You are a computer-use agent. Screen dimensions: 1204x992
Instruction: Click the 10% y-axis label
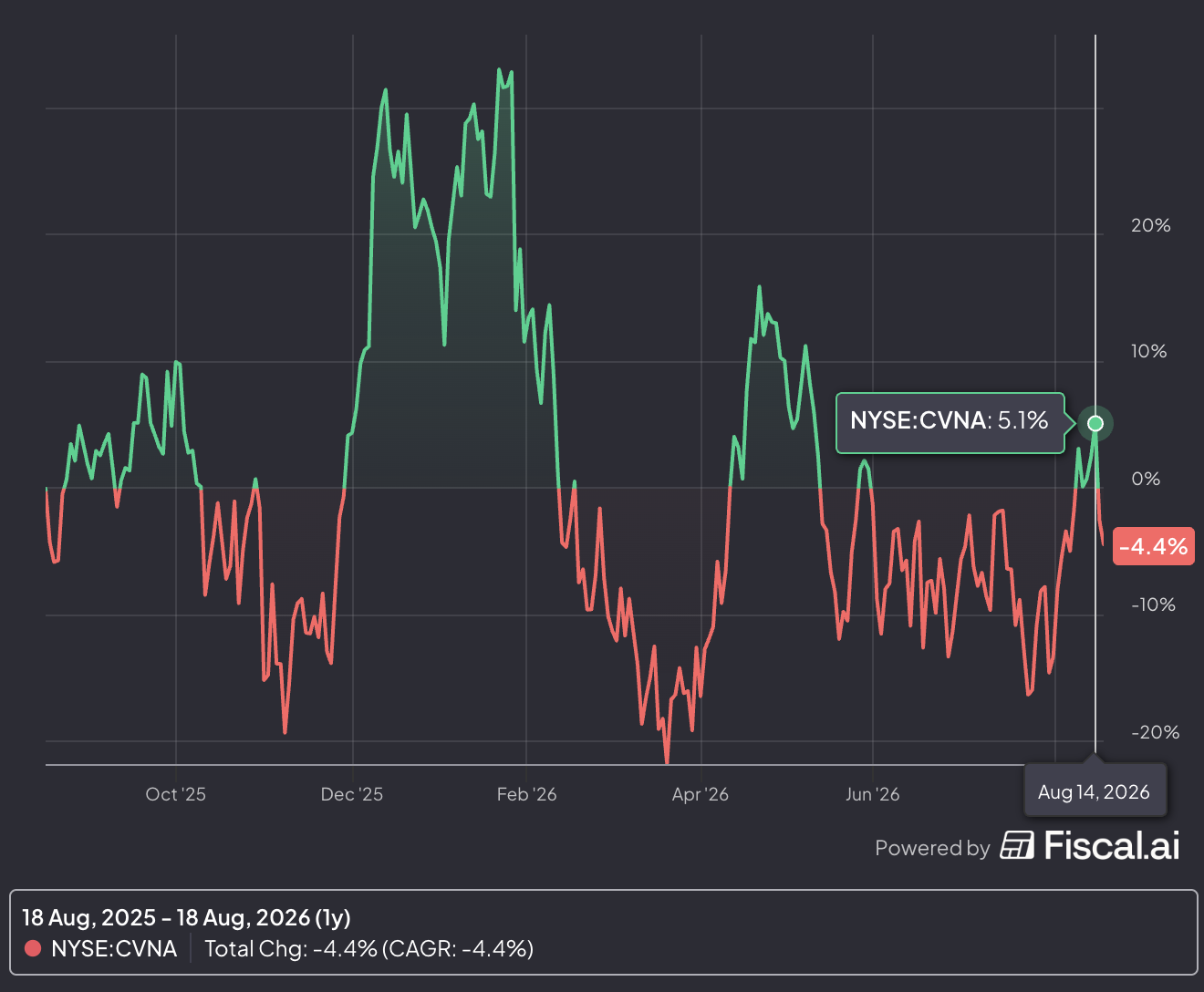click(x=1149, y=351)
